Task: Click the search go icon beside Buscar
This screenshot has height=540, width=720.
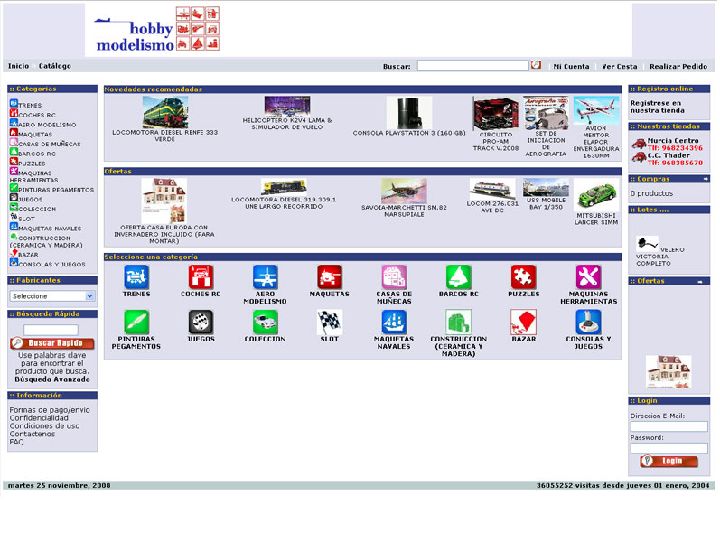Action: click(536, 66)
